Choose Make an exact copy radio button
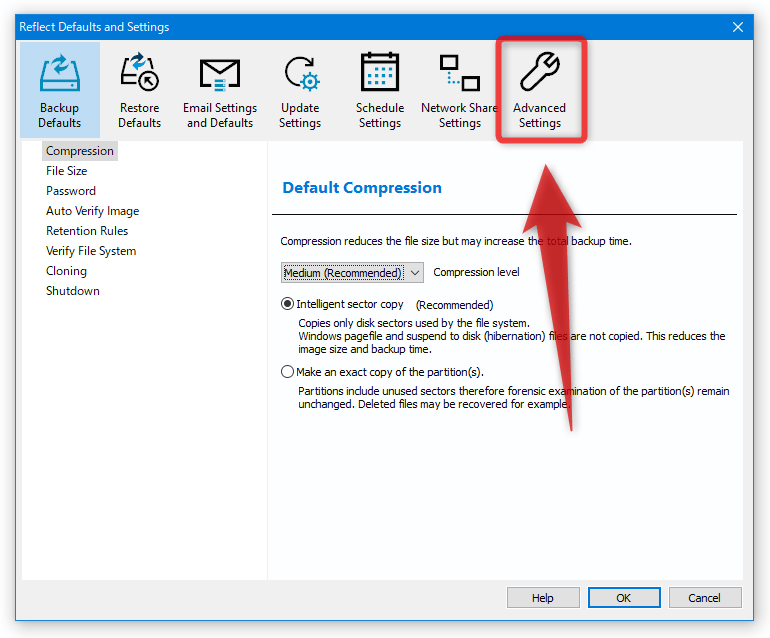This screenshot has height=638, width=770. (x=287, y=372)
